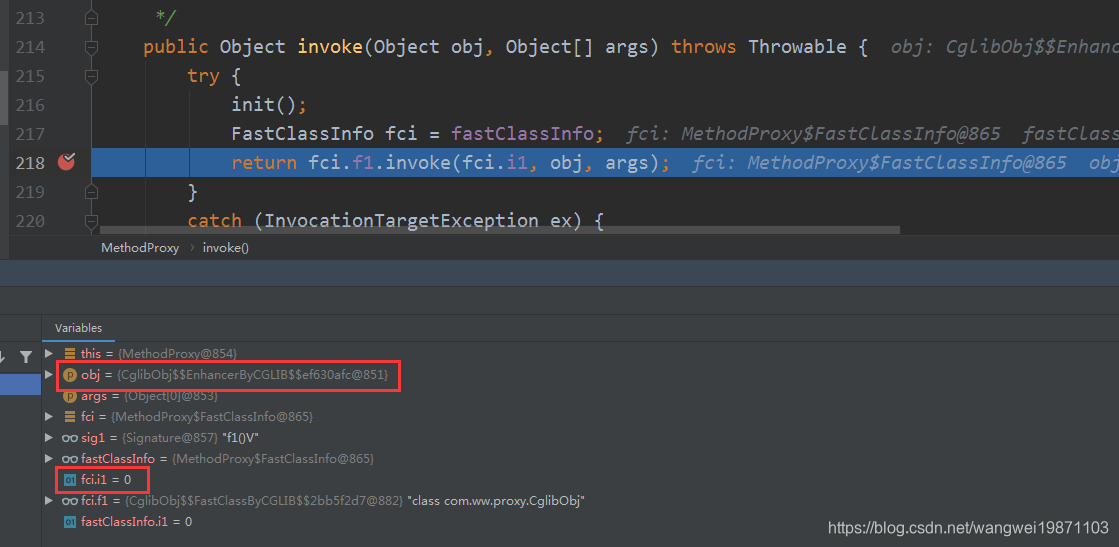The width and height of the screenshot is (1119, 547).
Task: Click 'fci.i1' argument on highlighted line 218
Action: point(495,164)
